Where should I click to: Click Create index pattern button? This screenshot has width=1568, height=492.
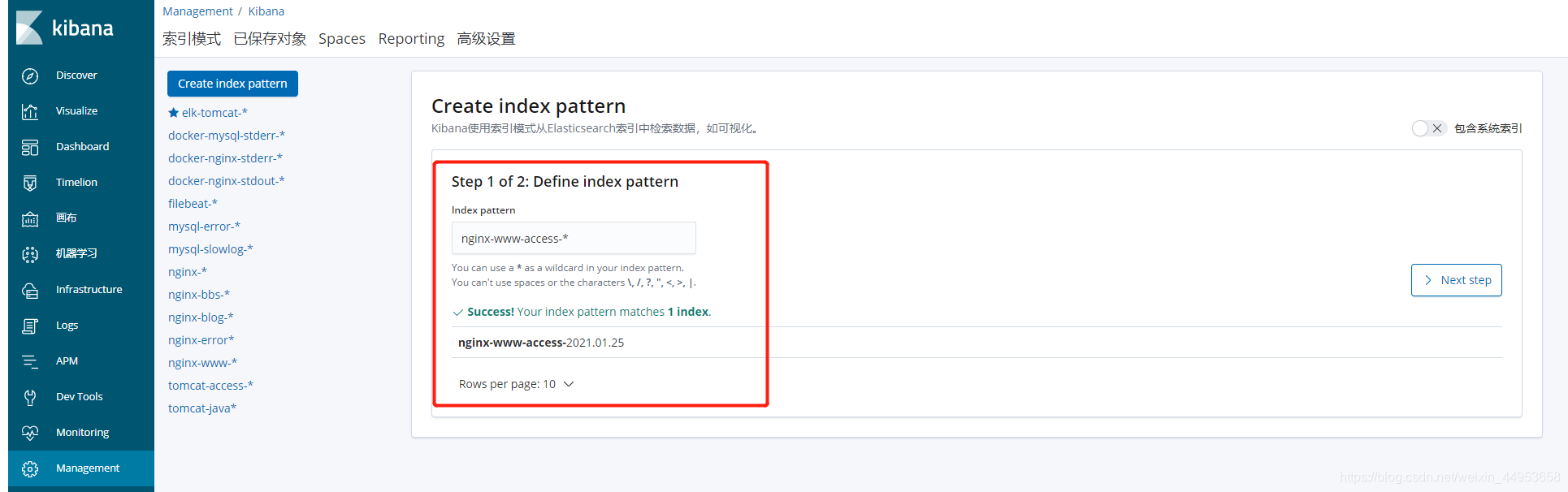tap(232, 84)
